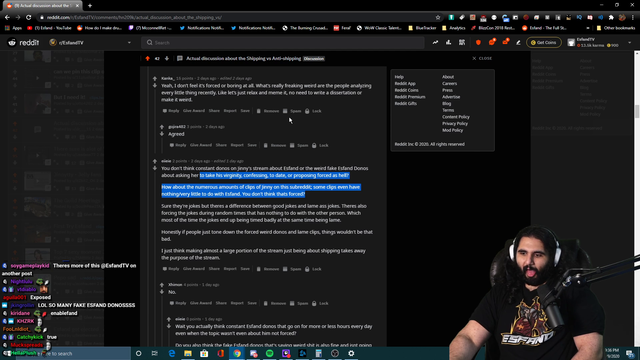Open Reddit messages inbox icon
640x360 pixels.
(x=505, y=42)
